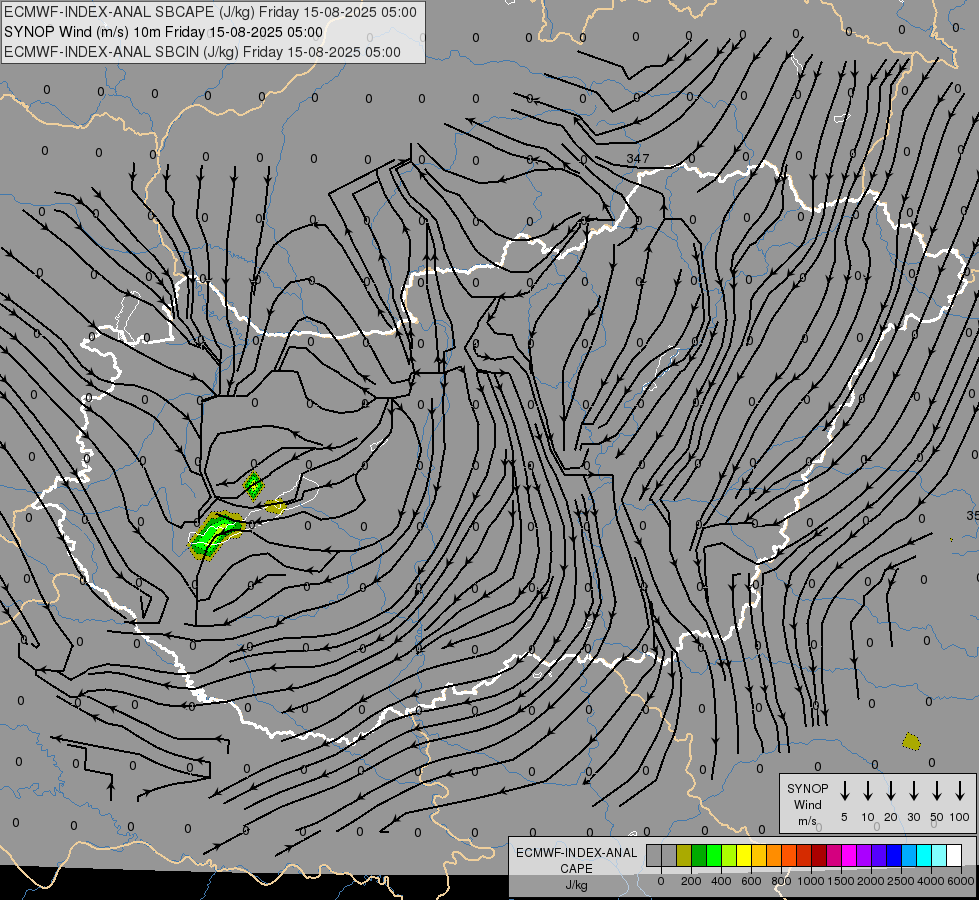Click the SYNOP Wind 10m header line
This screenshot has width=979, height=900.
[164, 32]
